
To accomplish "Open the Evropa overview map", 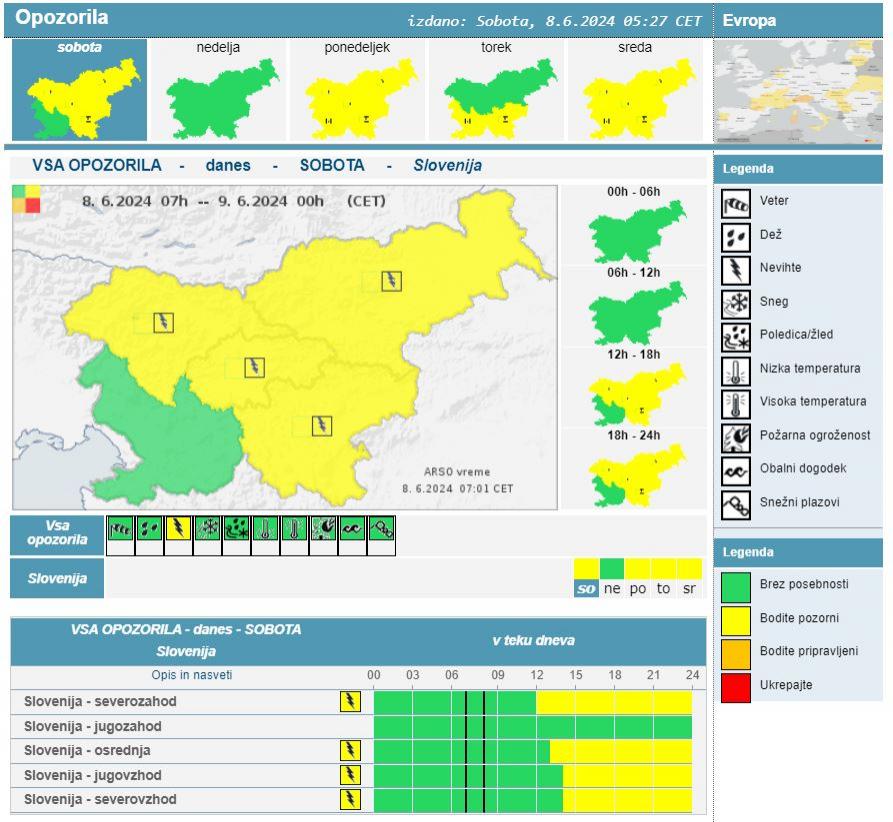I will (798, 92).
